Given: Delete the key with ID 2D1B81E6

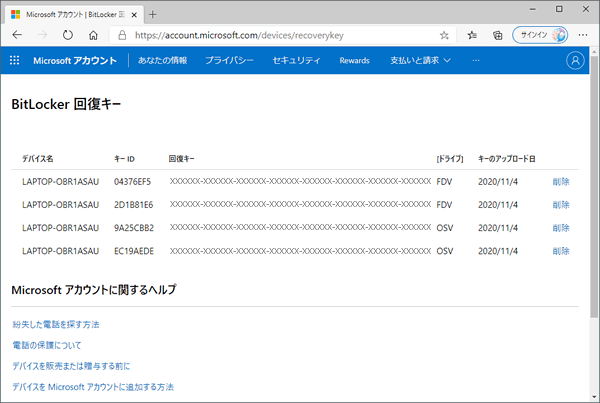Looking at the screenshot, I should point(561,205).
